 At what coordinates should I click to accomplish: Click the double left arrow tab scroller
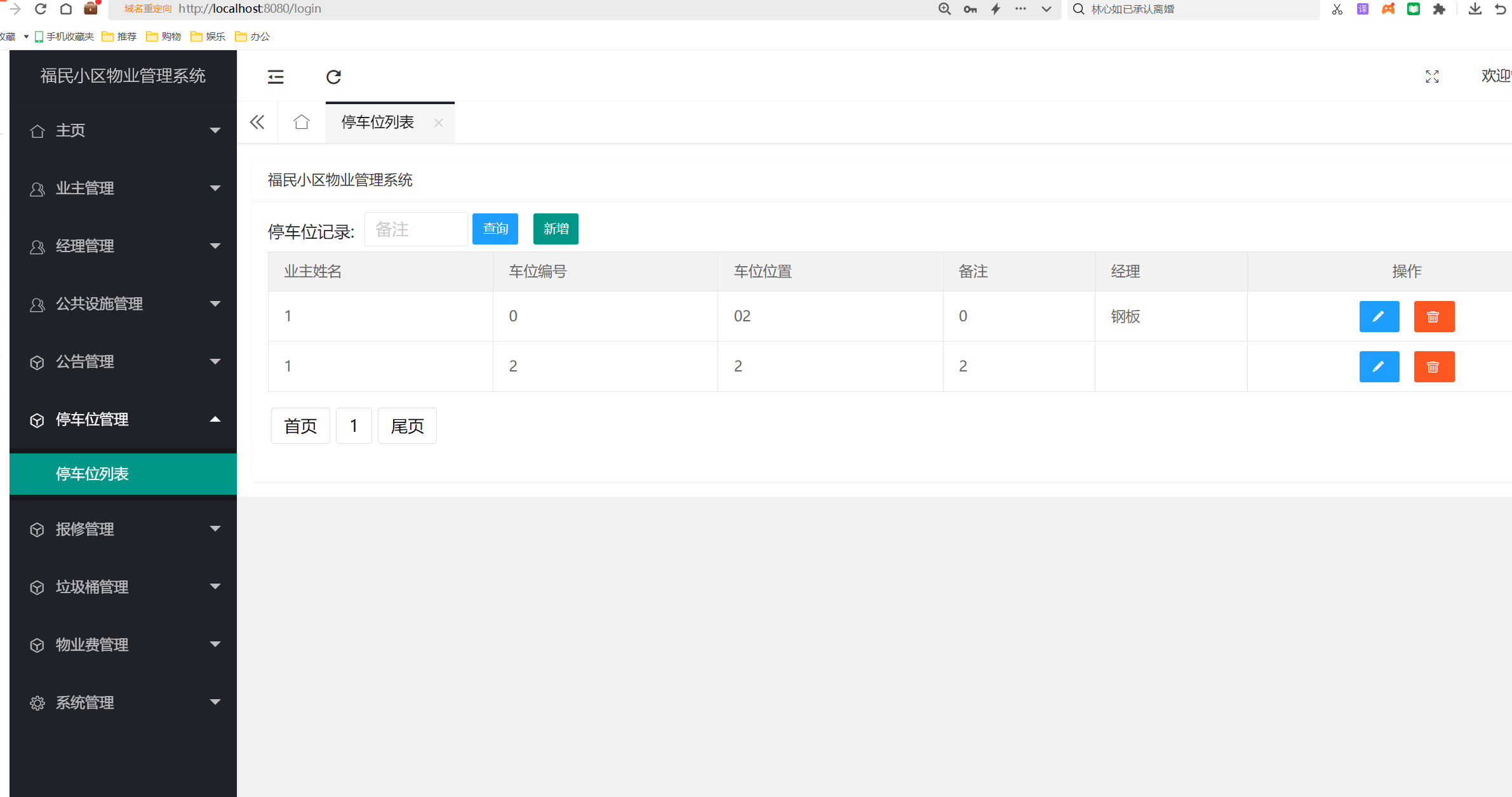pos(257,122)
